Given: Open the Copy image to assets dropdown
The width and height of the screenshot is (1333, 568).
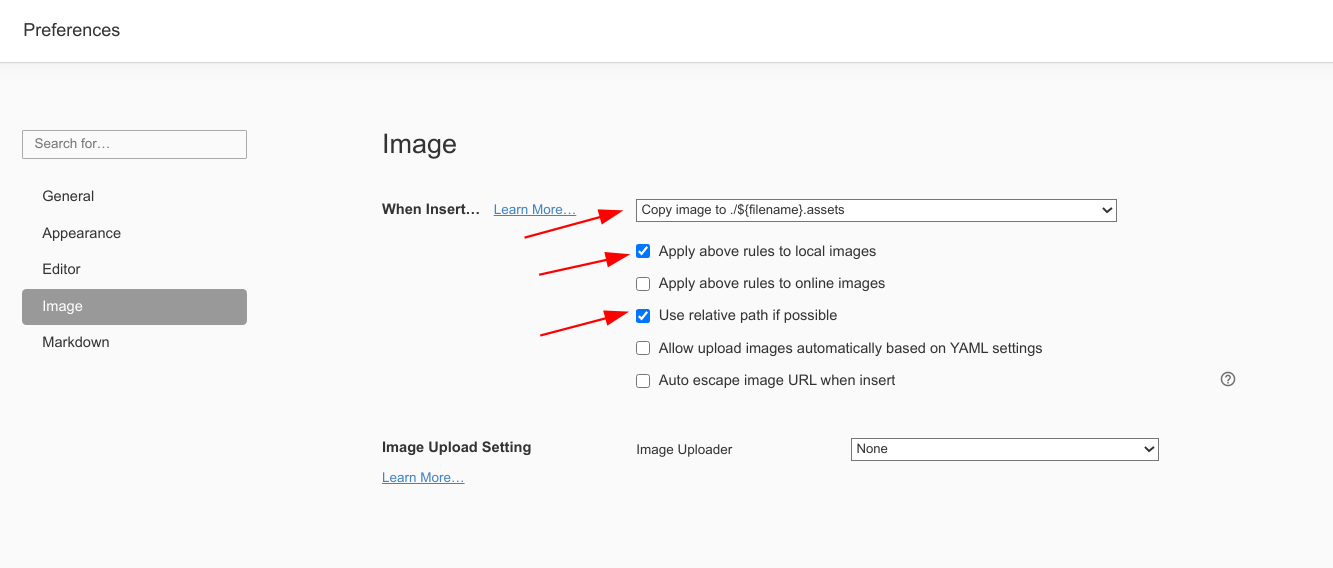Looking at the screenshot, I should (875, 210).
